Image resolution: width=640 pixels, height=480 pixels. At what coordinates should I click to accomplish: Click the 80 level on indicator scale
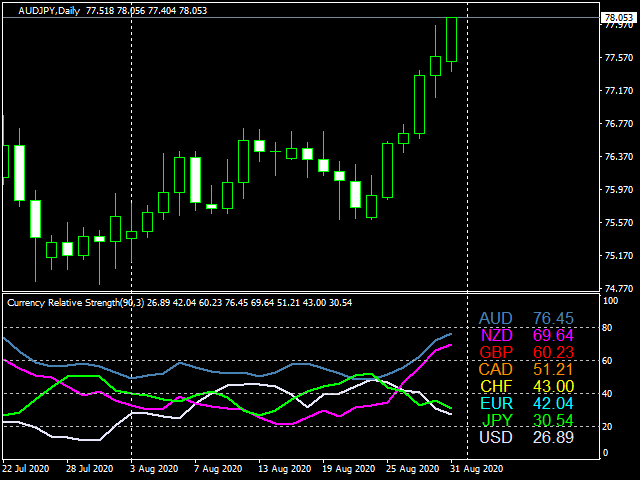click(x=607, y=328)
